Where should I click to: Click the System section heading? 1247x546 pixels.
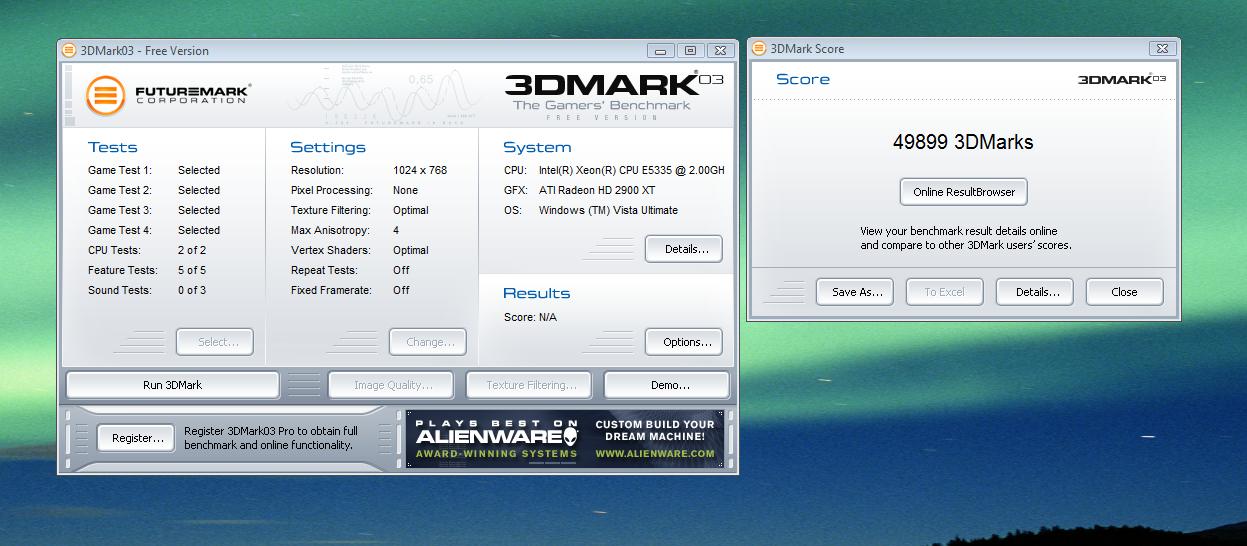pyautogui.click(x=537, y=148)
